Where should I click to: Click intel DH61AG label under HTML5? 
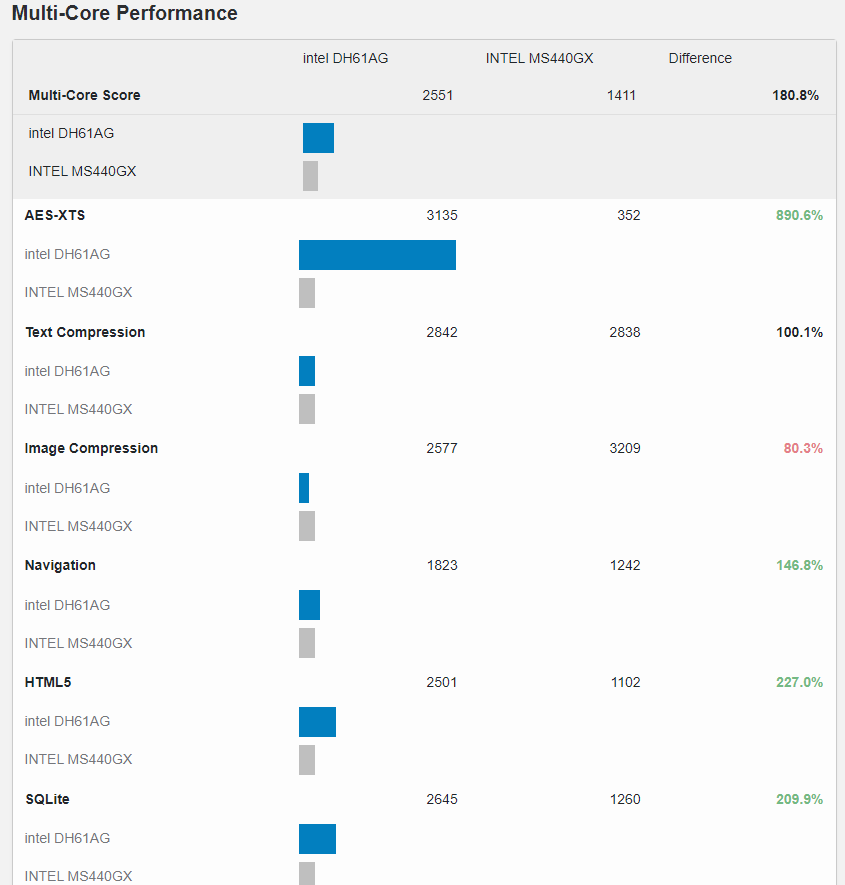[67, 721]
